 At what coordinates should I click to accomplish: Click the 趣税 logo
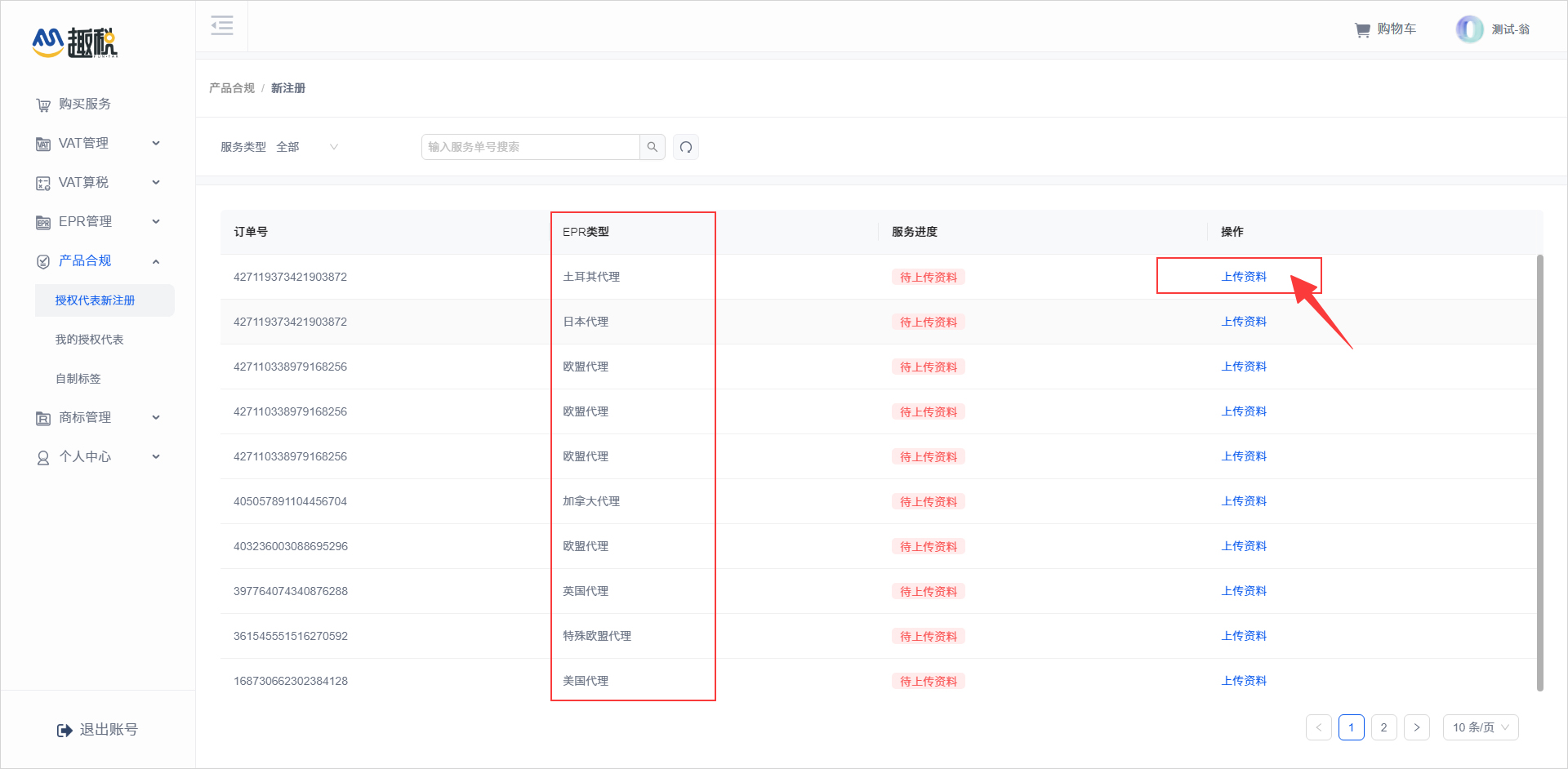click(75, 42)
